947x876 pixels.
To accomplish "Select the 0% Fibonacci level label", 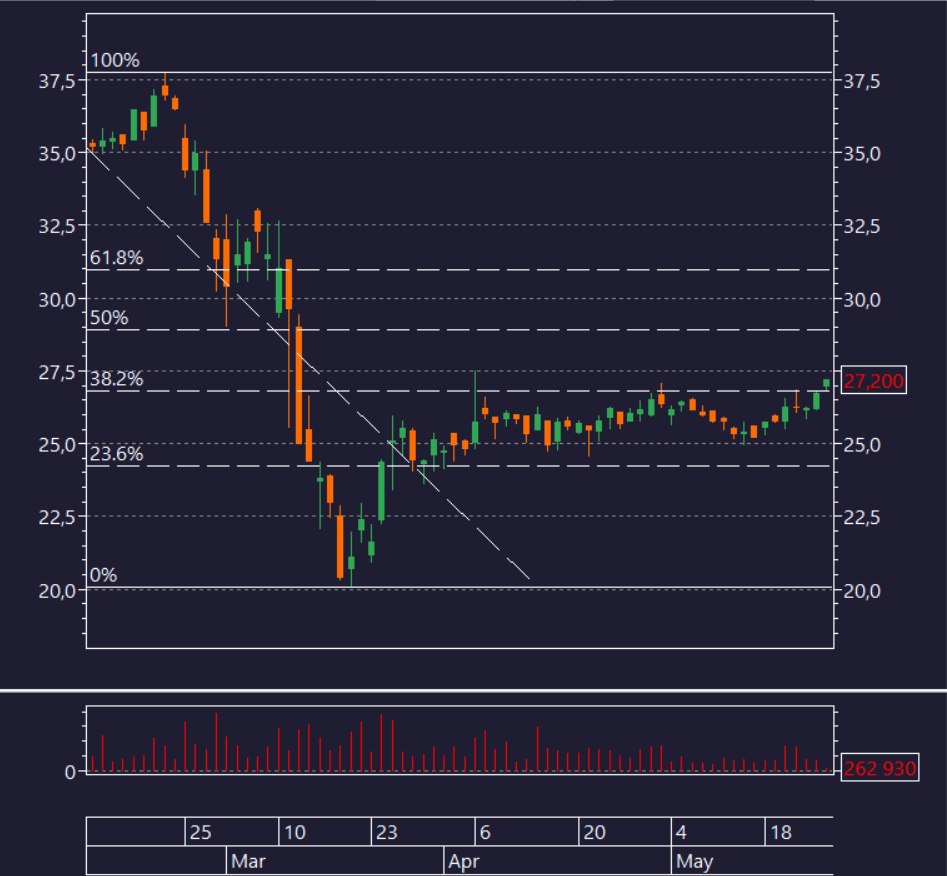I will pos(103,575).
